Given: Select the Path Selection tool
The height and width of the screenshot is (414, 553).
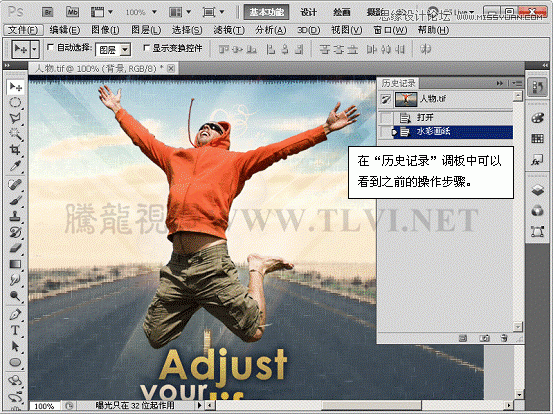Looking at the screenshot, I should pos(16,346).
